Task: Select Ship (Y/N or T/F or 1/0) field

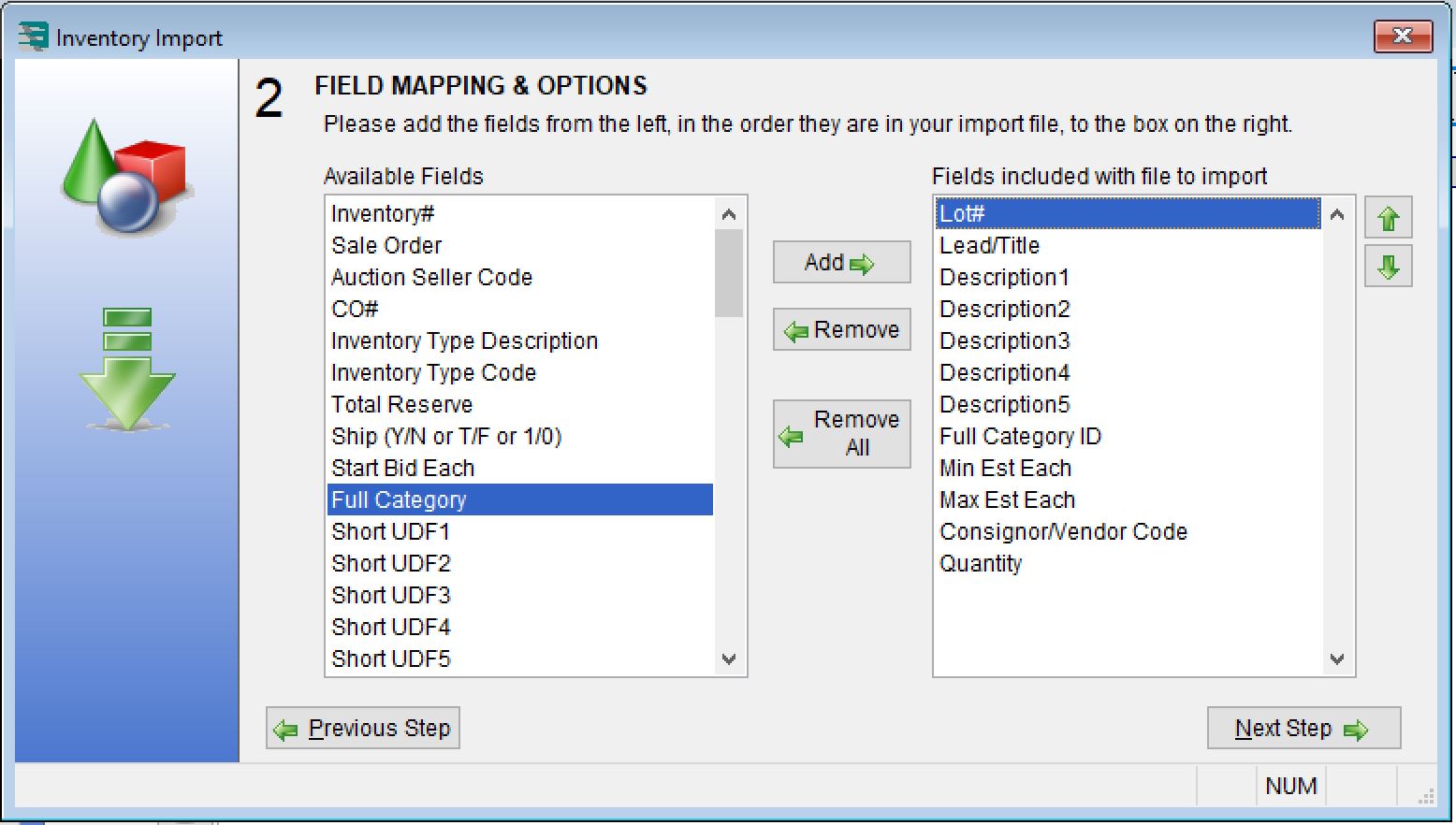Action: pyautogui.click(x=520, y=437)
